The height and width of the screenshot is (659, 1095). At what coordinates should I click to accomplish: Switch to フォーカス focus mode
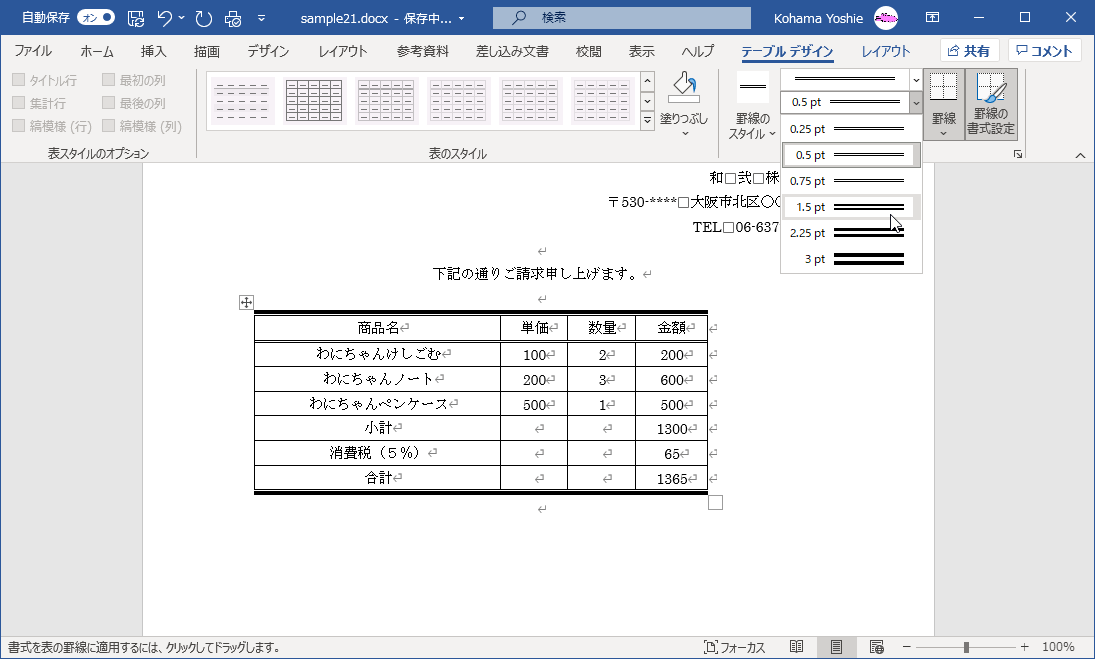tap(734, 647)
